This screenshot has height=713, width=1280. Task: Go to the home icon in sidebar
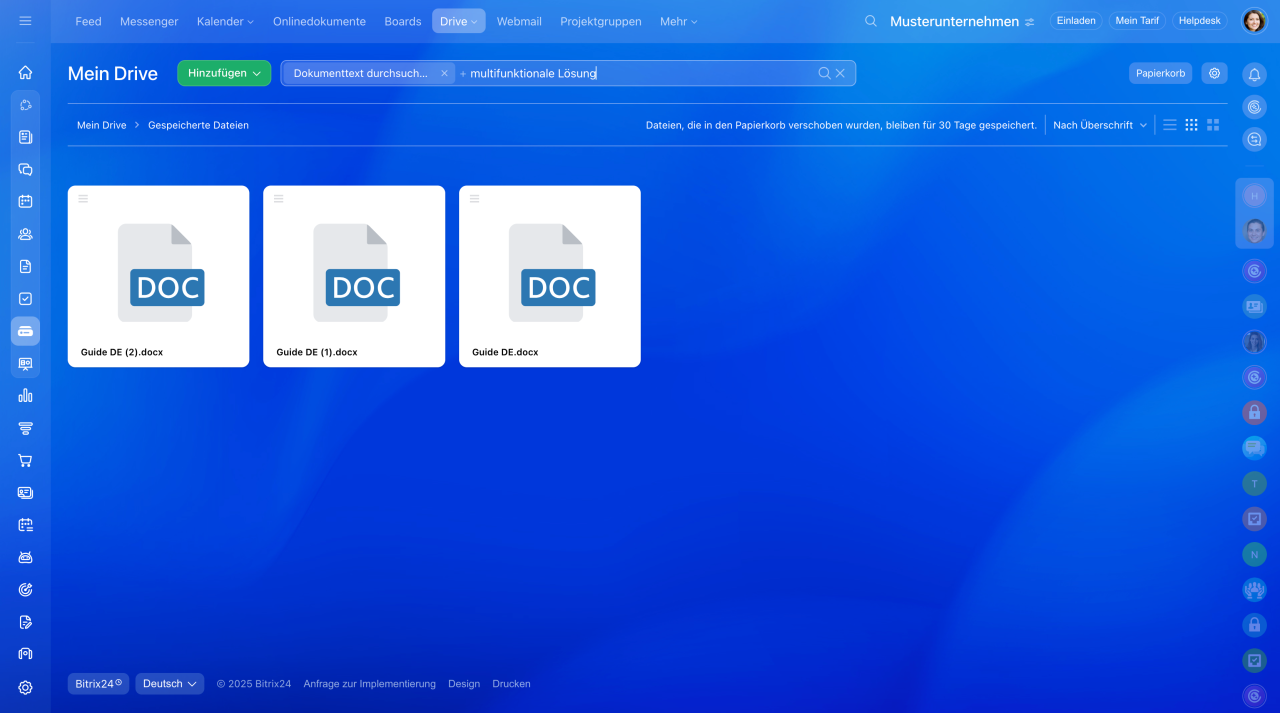click(x=25, y=72)
